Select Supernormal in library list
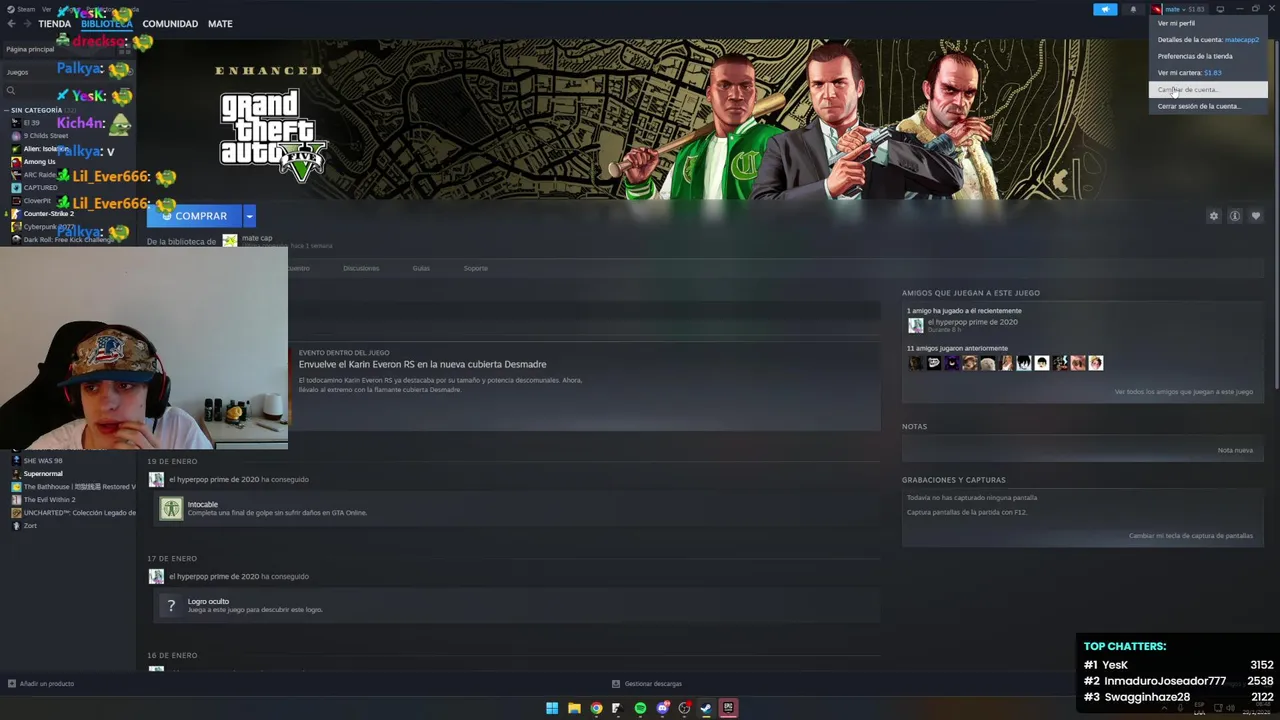Image resolution: width=1280 pixels, height=720 pixels. [43, 474]
